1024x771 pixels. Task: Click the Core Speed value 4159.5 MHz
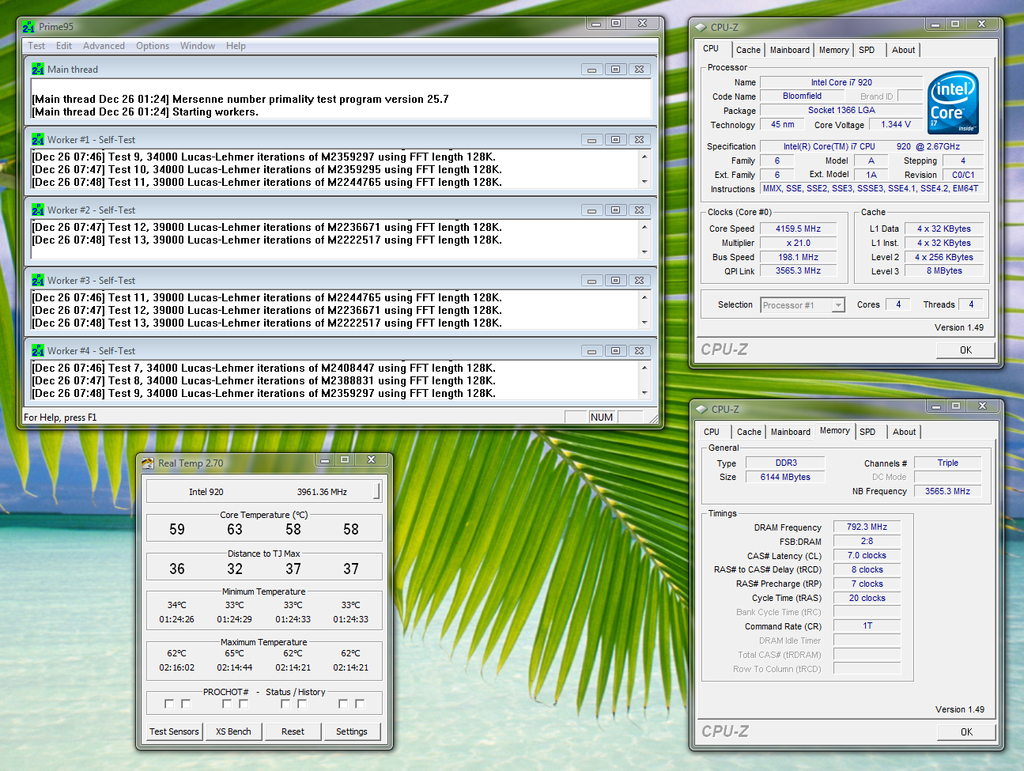pyautogui.click(x=798, y=229)
